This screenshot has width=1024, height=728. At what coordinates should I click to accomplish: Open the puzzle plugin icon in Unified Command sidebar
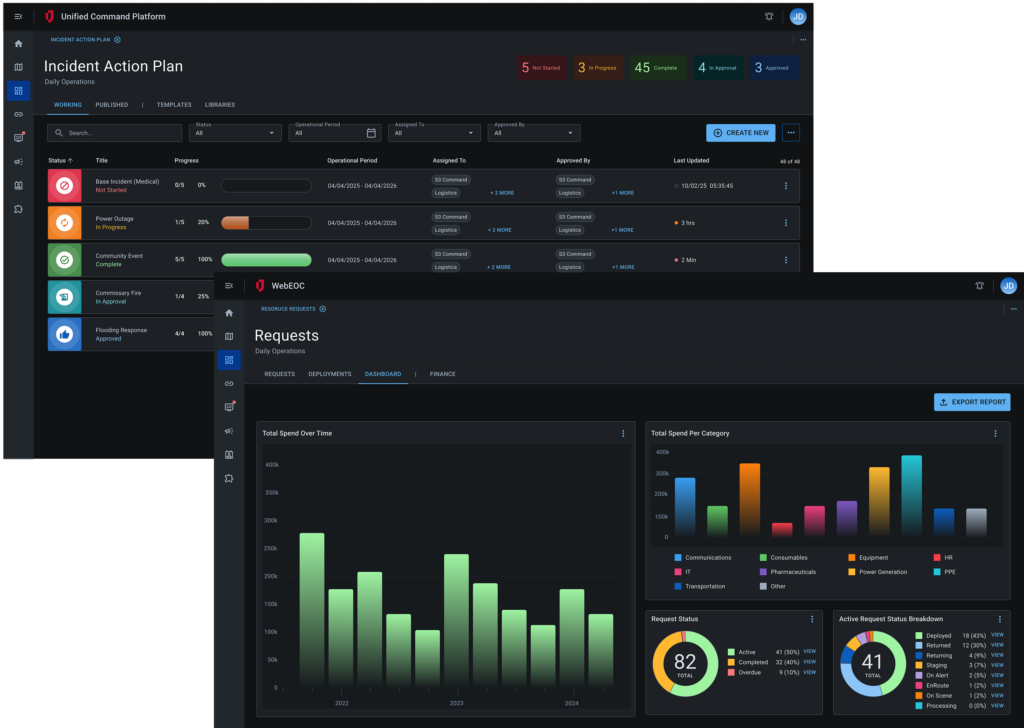(18, 209)
